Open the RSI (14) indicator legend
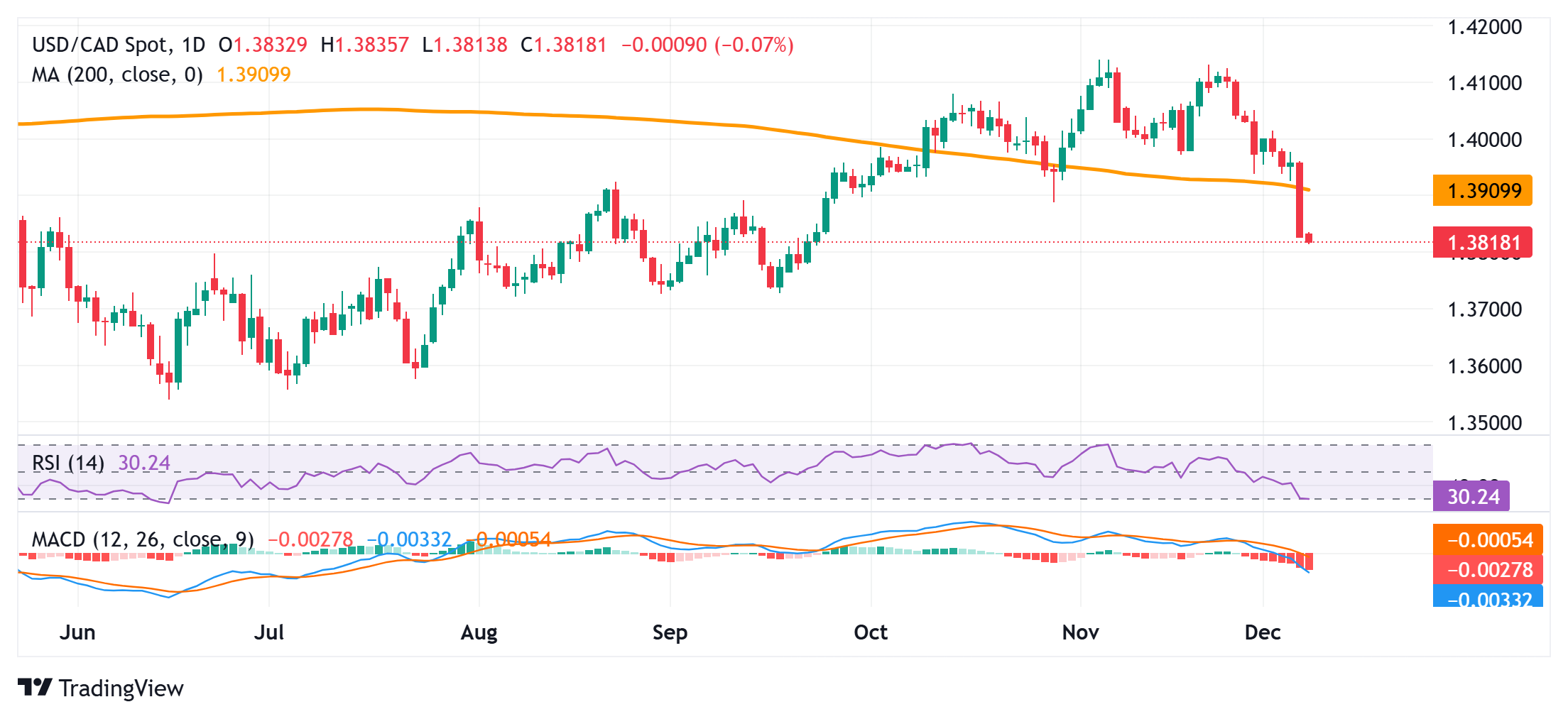Viewport: 1568px width, 719px height. pos(68,463)
